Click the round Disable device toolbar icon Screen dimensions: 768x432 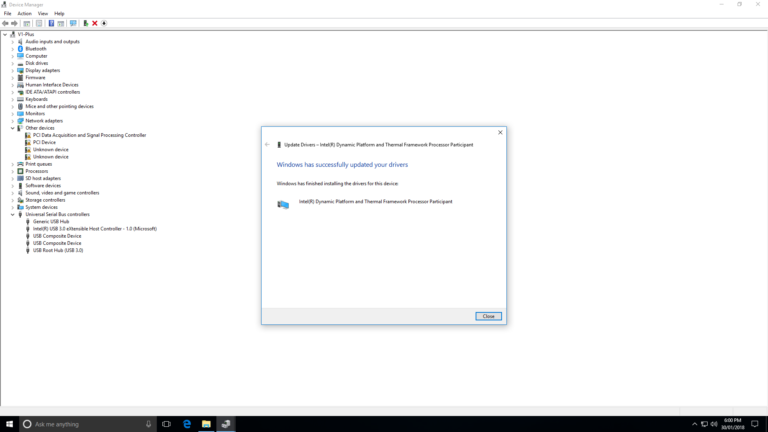click(x=104, y=23)
